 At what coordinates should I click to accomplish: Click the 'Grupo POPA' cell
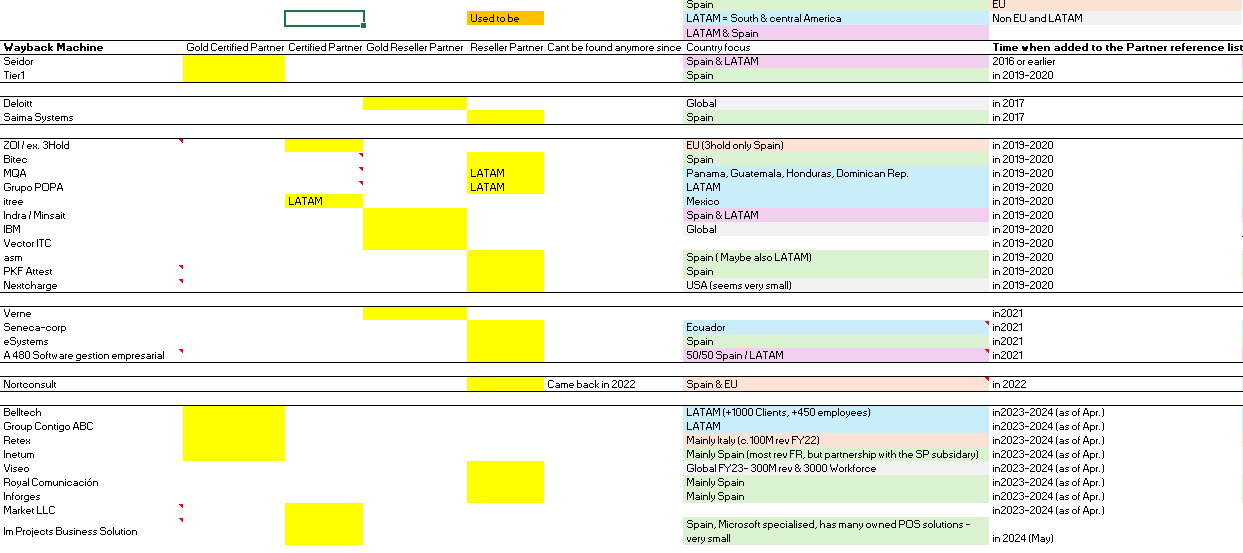92,187
